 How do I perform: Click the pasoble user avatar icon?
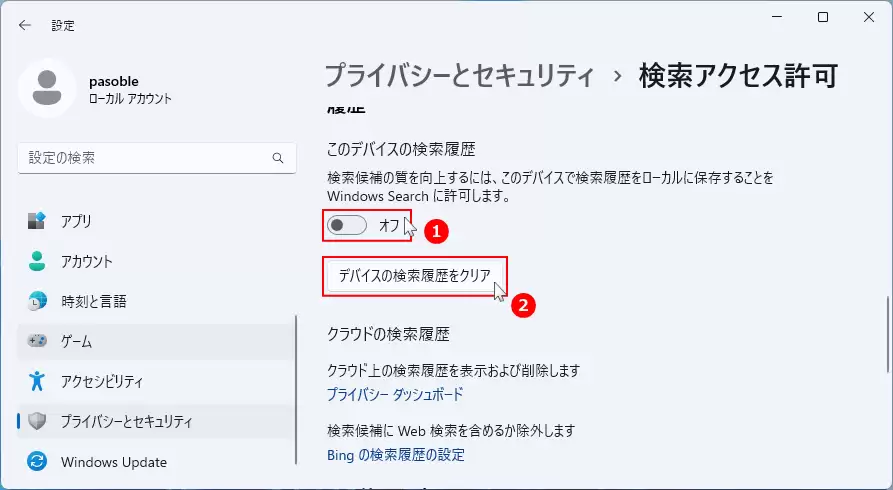(x=47, y=88)
